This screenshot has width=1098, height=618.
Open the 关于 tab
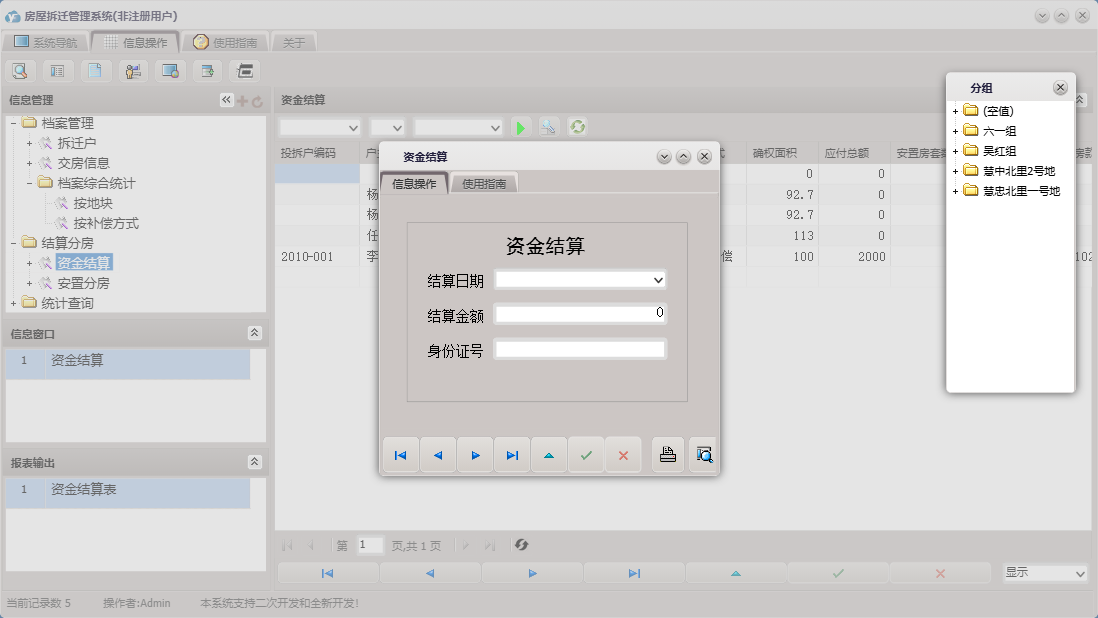(294, 43)
